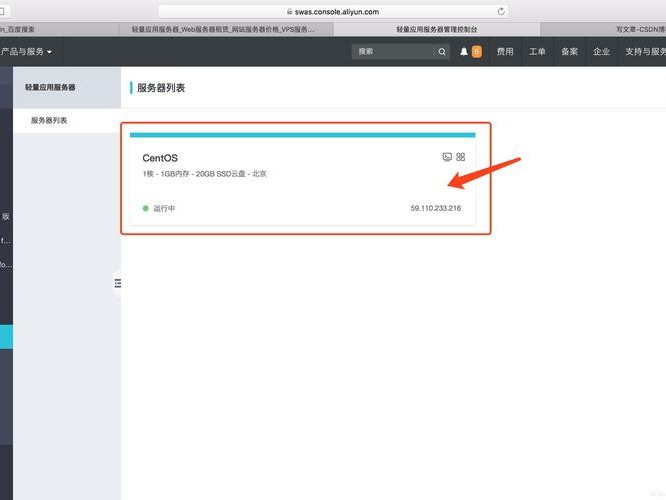Viewport: 666px width, 500px height.
Task: Select the highlighted cyan item in left rail
Action: point(6,337)
